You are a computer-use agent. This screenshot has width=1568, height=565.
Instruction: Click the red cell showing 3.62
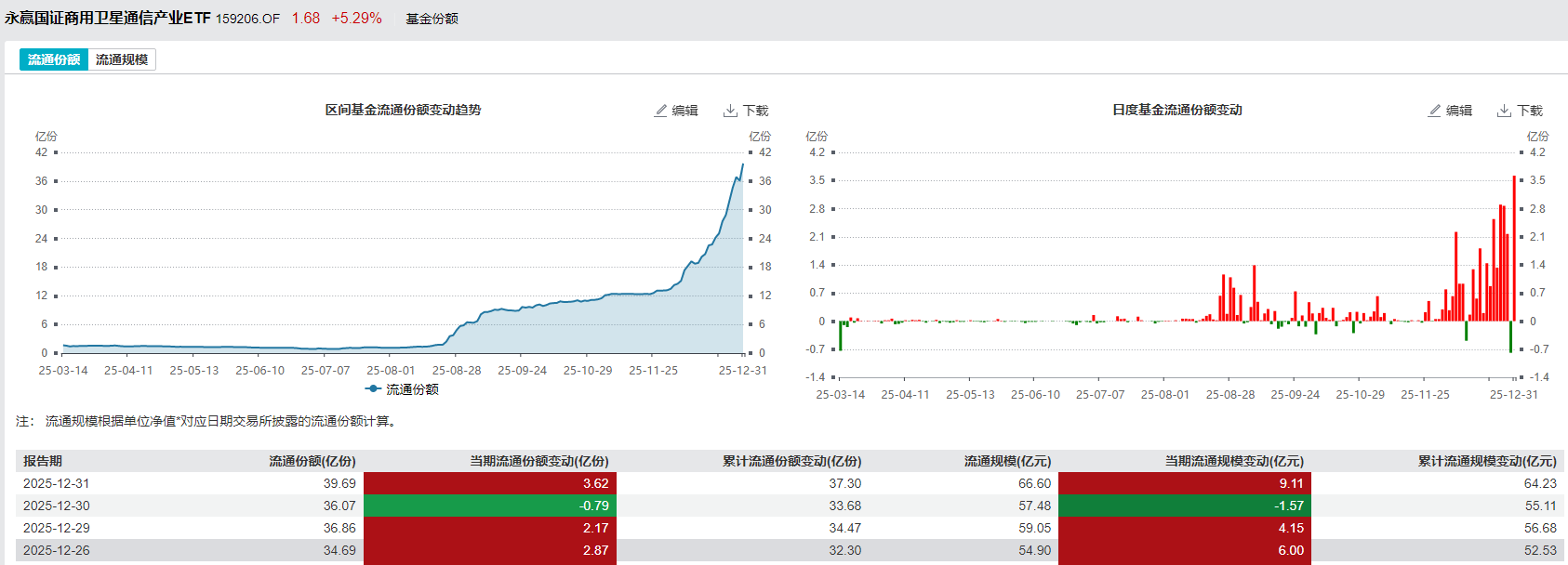490,483
